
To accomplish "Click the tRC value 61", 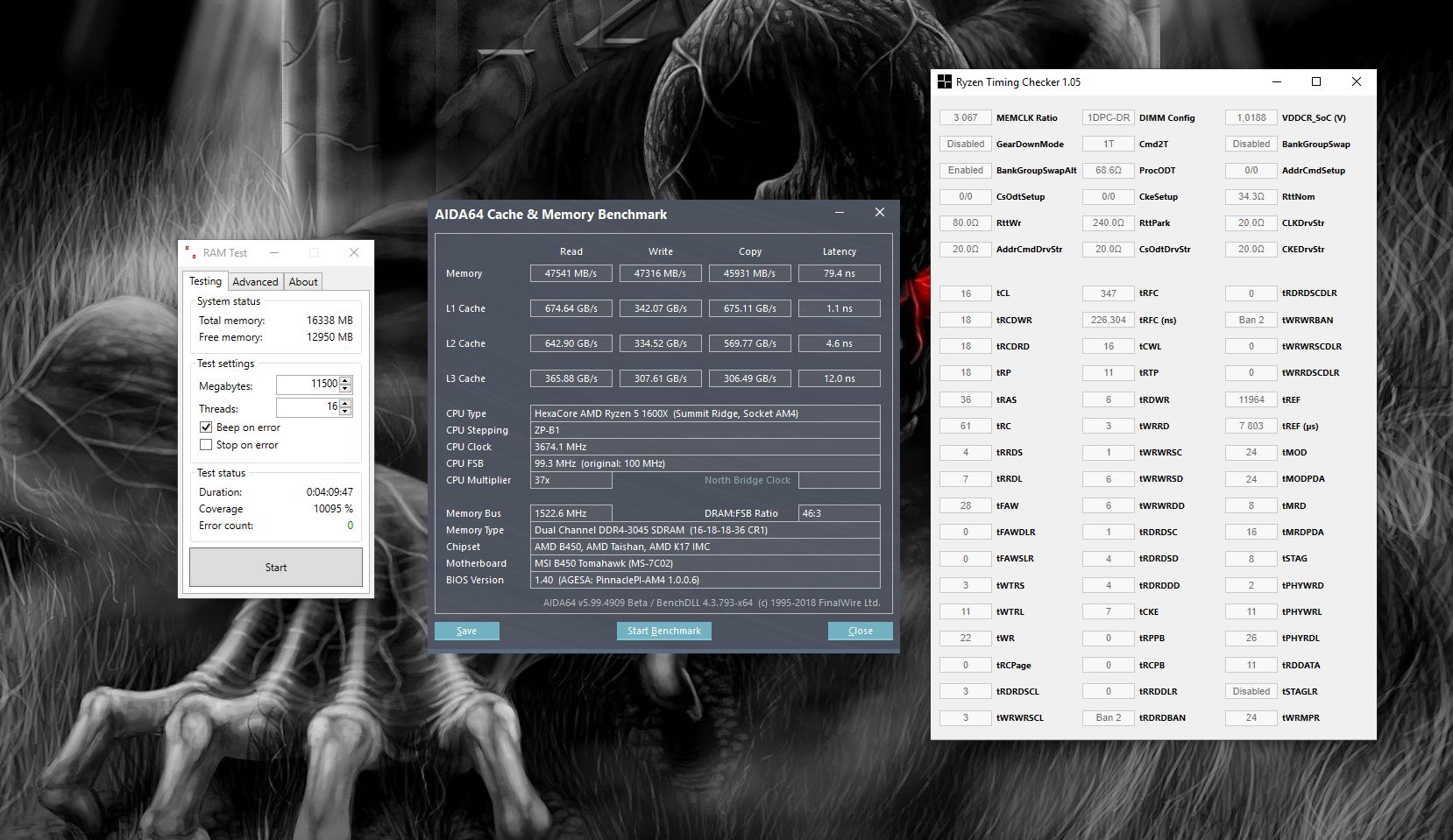I will (x=966, y=426).
